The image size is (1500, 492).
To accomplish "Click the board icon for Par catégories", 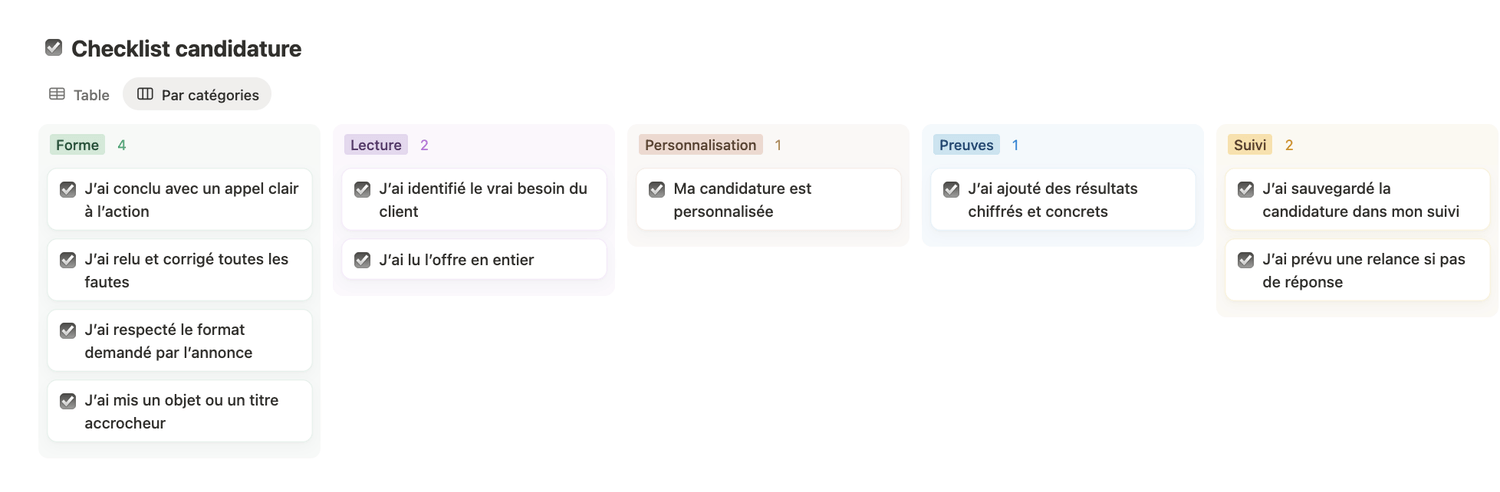I will coord(145,94).
